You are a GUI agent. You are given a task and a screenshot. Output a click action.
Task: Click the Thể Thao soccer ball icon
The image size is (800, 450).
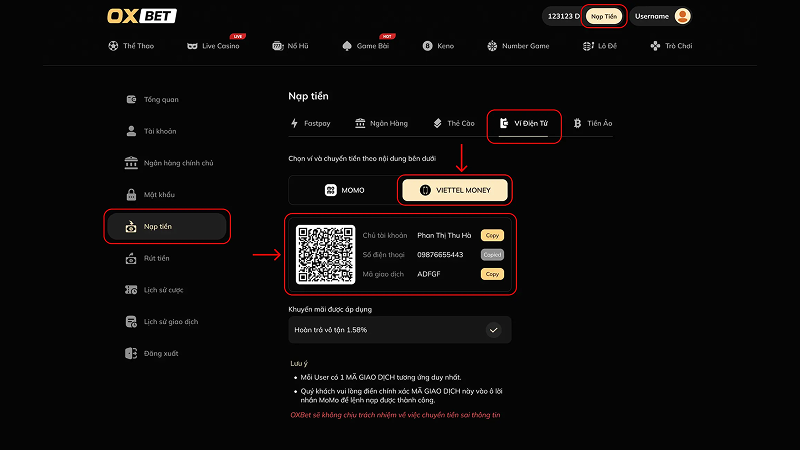pyautogui.click(x=113, y=46)
